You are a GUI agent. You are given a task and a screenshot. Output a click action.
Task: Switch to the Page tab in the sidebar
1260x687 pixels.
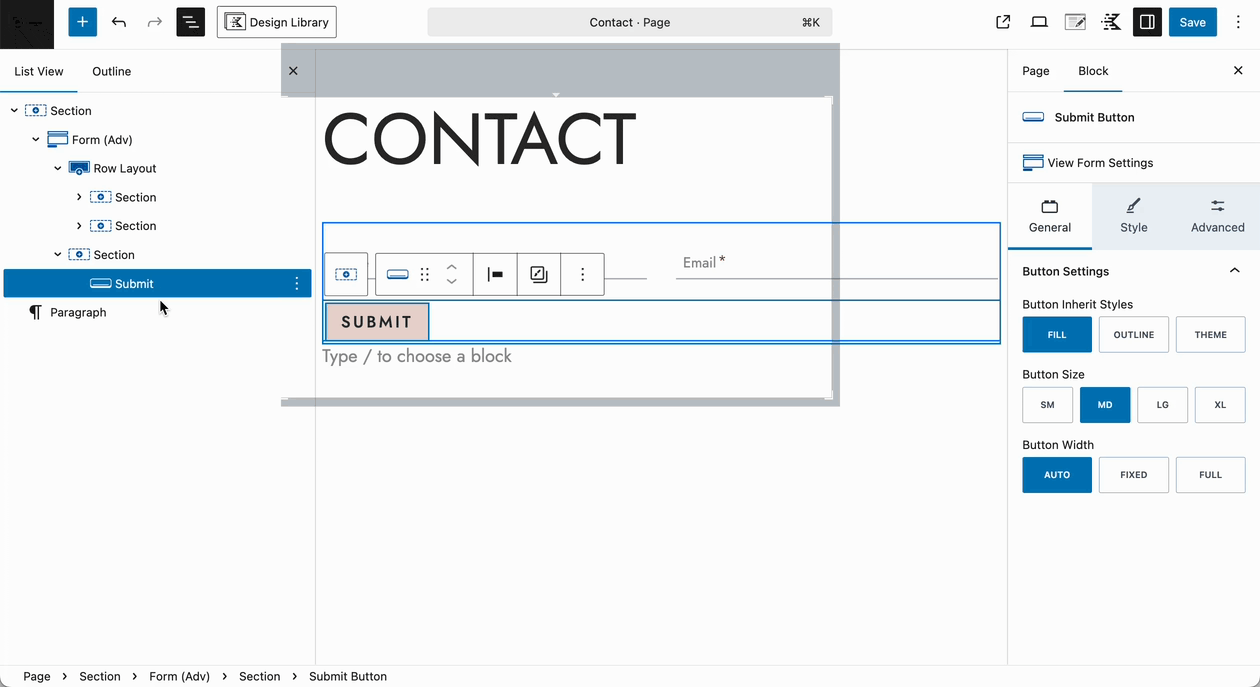click(1035, 71)
